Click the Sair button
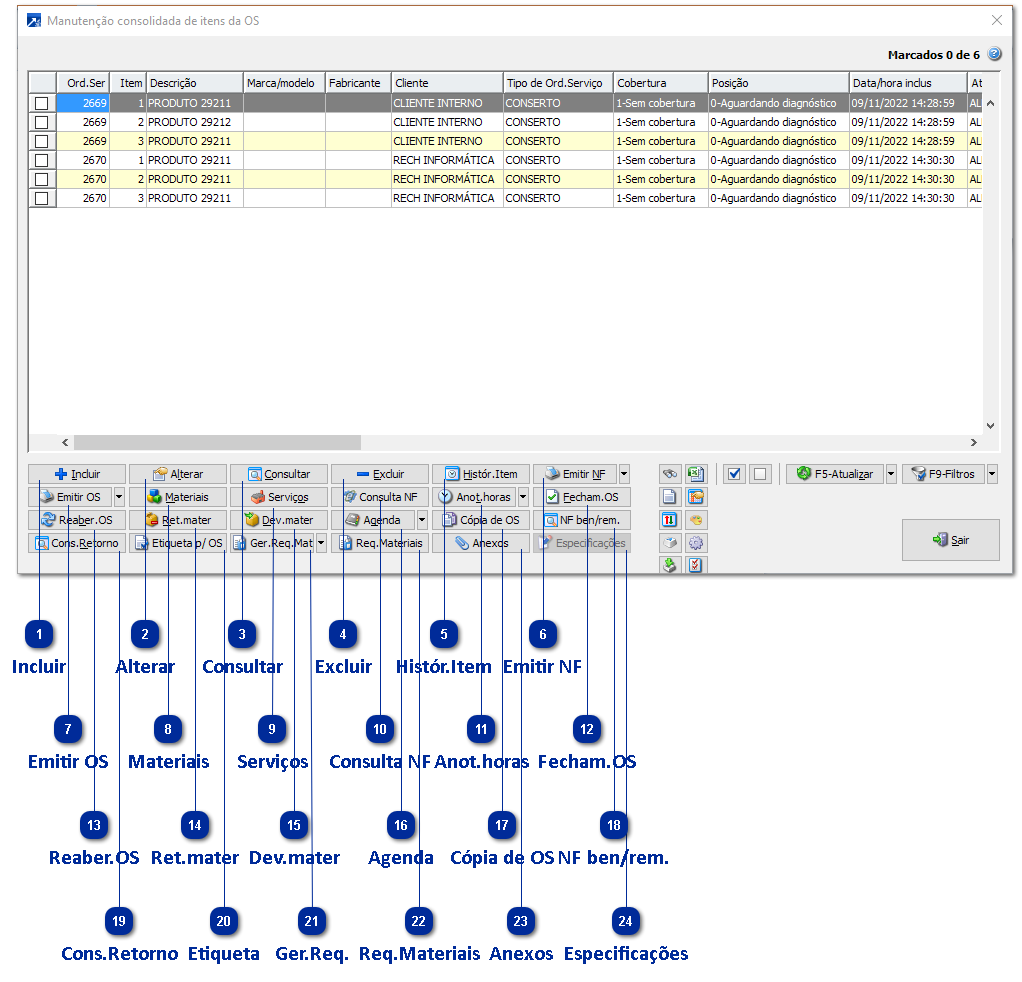Screen dimensions: 1022x982 950,540
